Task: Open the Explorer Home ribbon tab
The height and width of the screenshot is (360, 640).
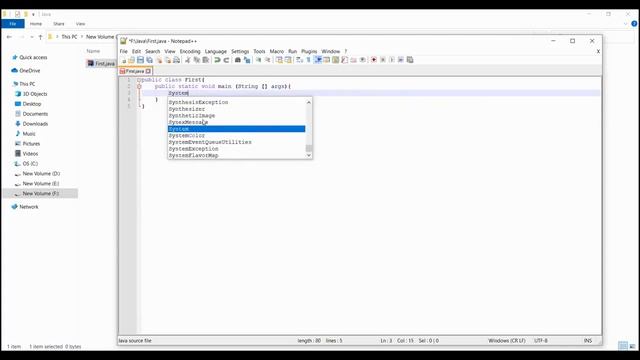Action: (36, 24)
